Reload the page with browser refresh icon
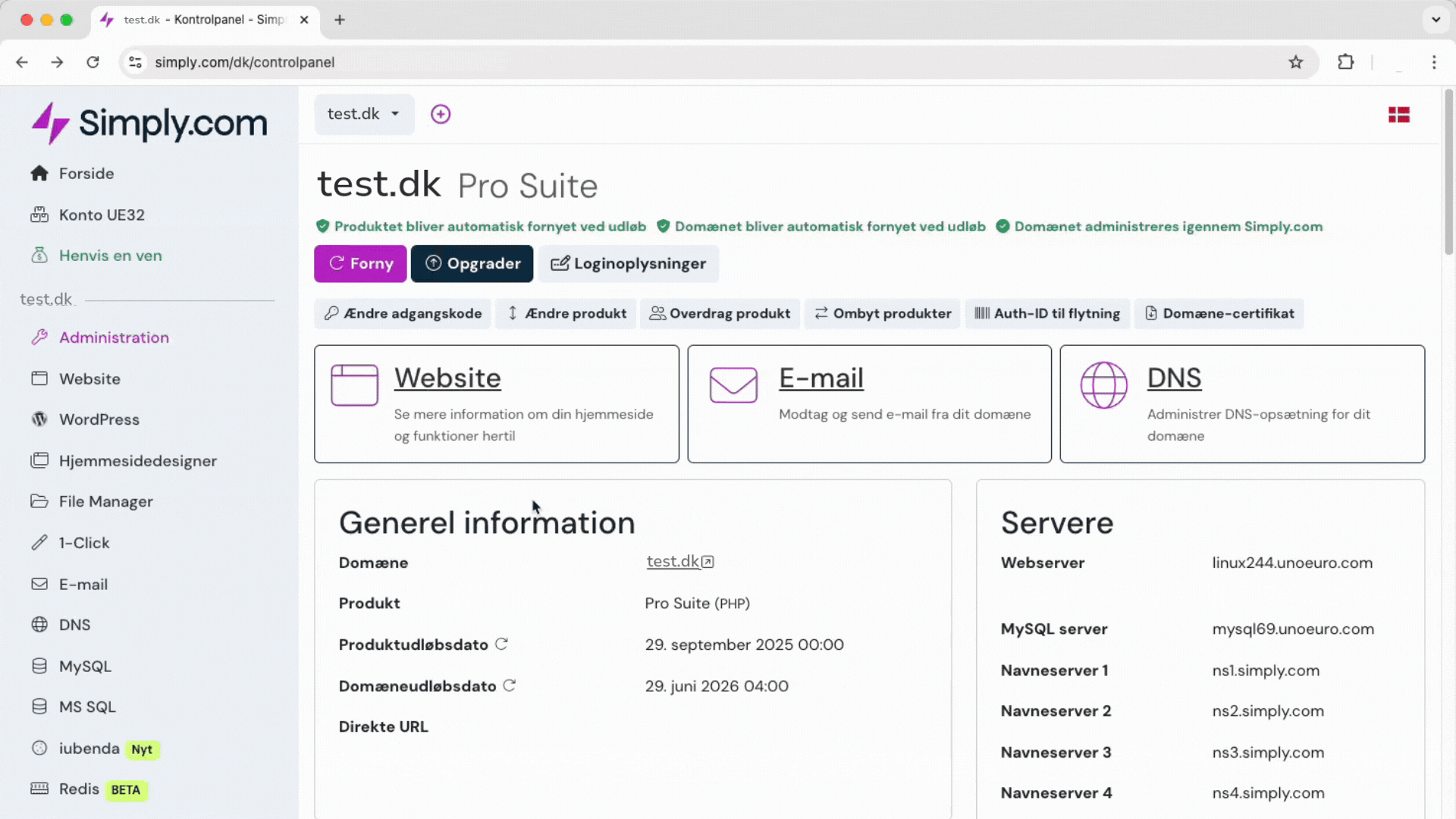The width and height of the screenshot is (1456, 819). point(93,62)
